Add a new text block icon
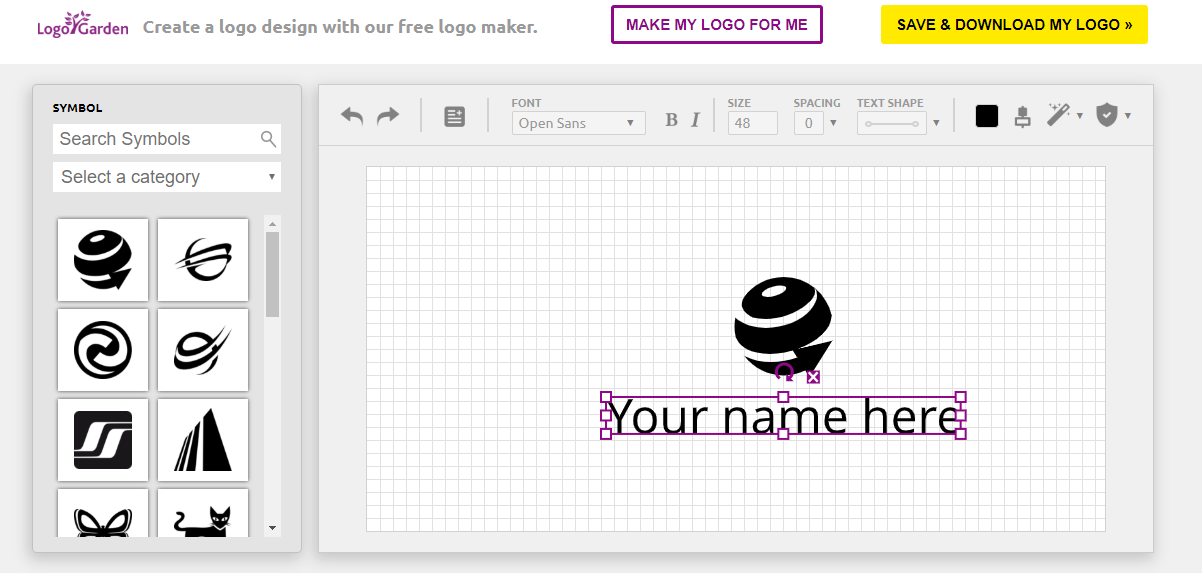The width and height of the screenshot is (1202, 574). coord(454,117)
